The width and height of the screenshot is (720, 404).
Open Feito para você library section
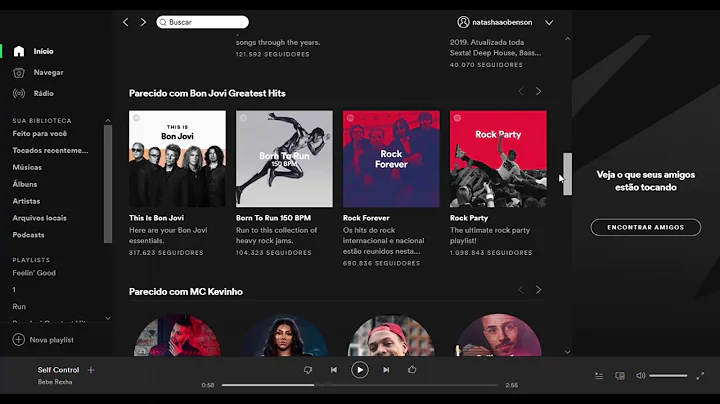39,134
